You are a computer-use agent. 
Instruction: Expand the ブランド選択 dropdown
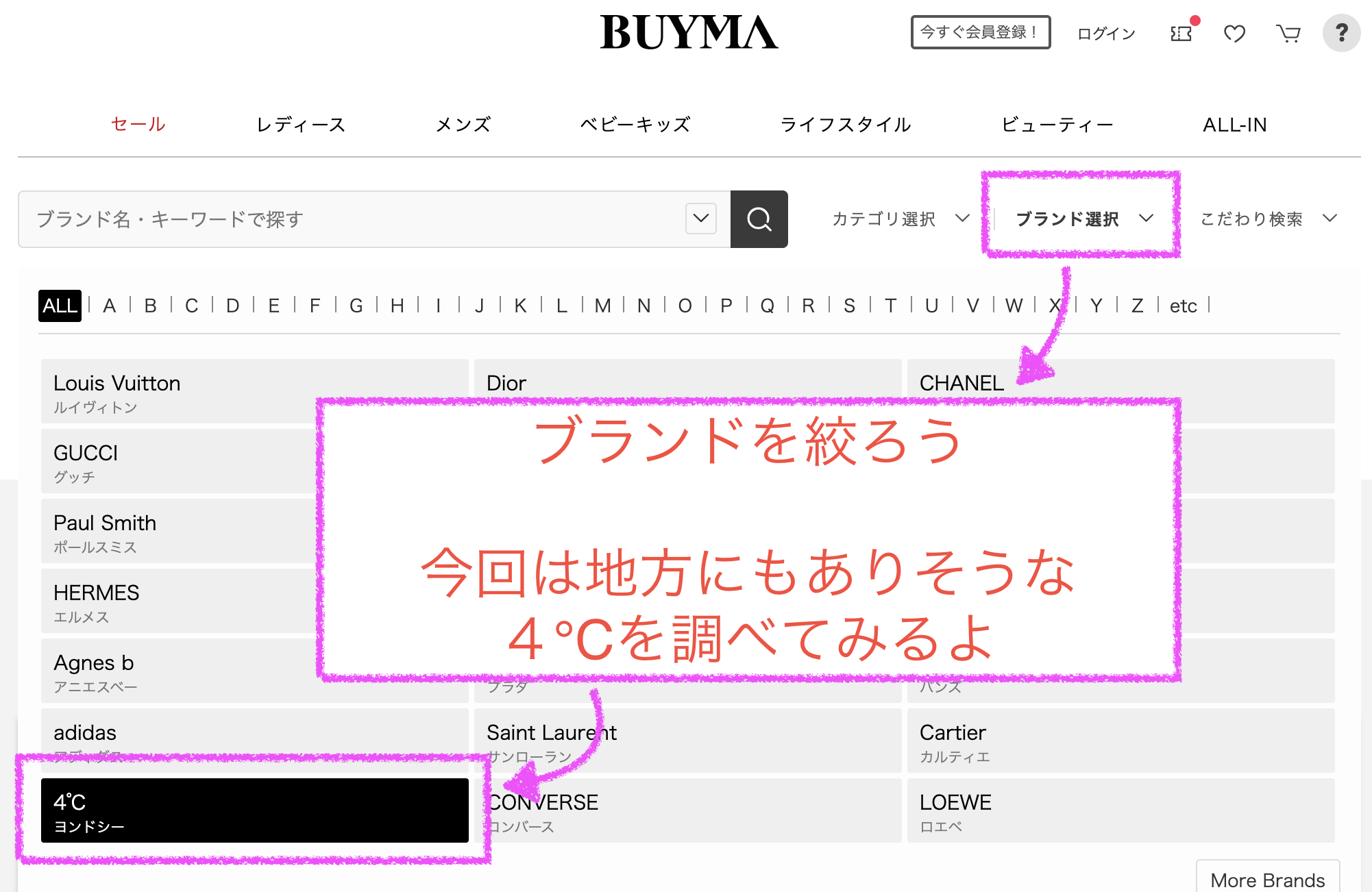[1084, 219]
